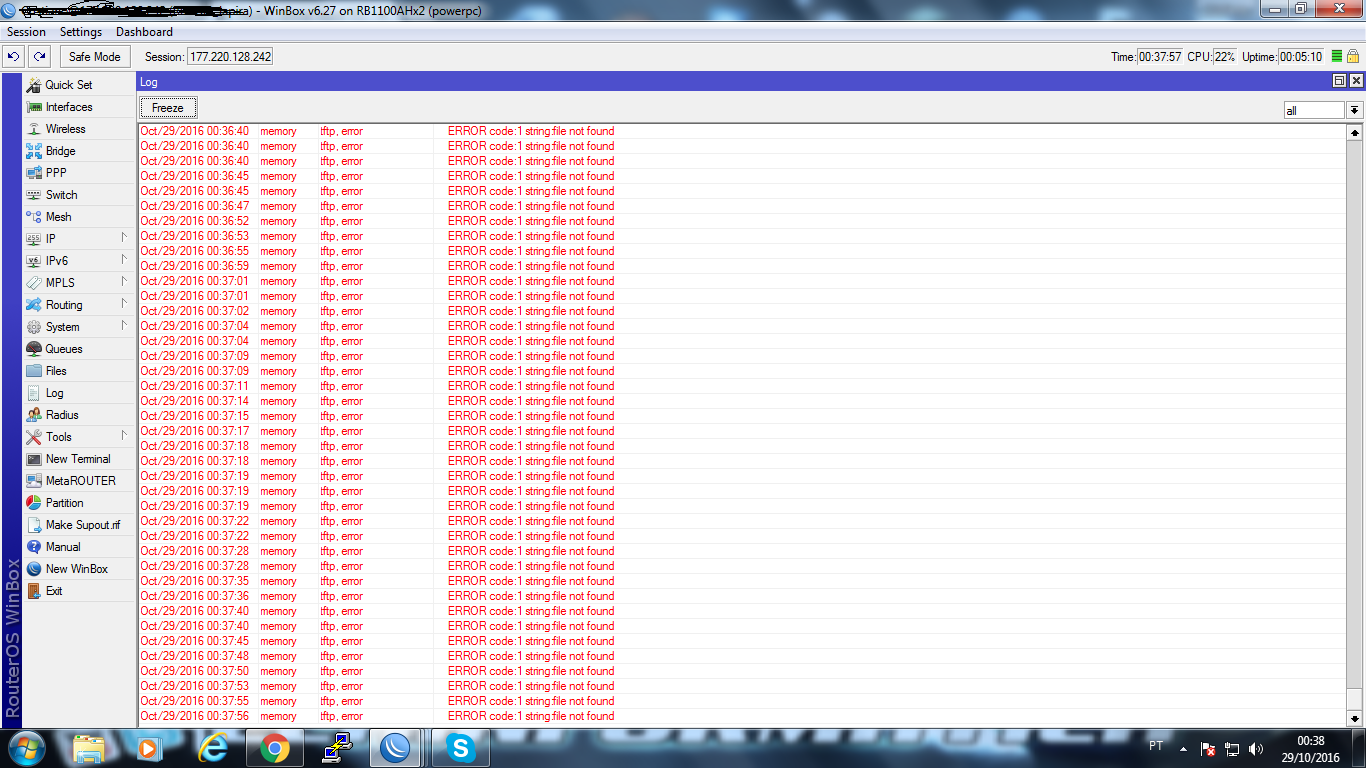Click the padlock secure-session icon

tap(1353, 57)
